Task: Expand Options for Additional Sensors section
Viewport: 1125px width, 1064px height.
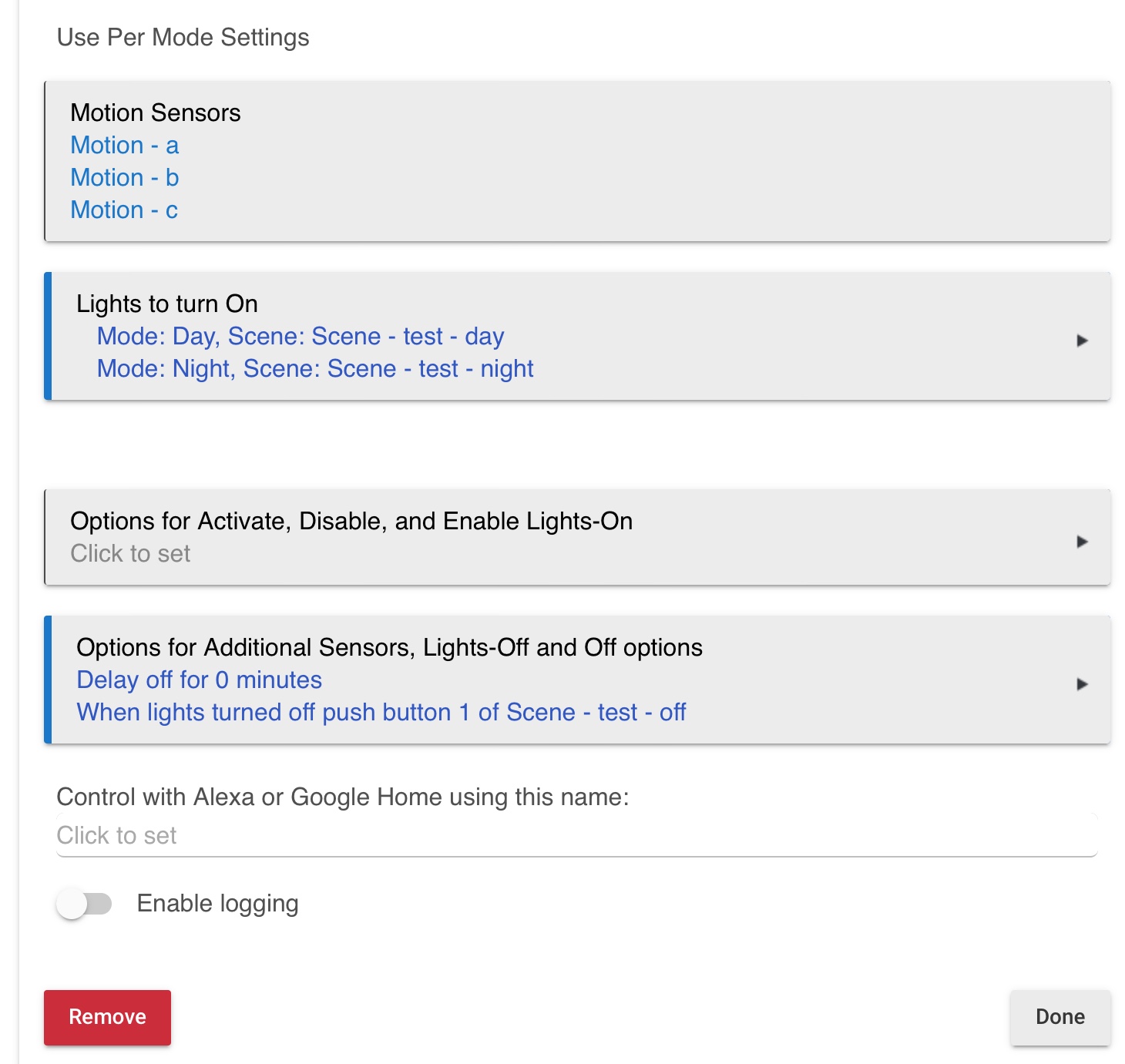Action: [1085, 682]
